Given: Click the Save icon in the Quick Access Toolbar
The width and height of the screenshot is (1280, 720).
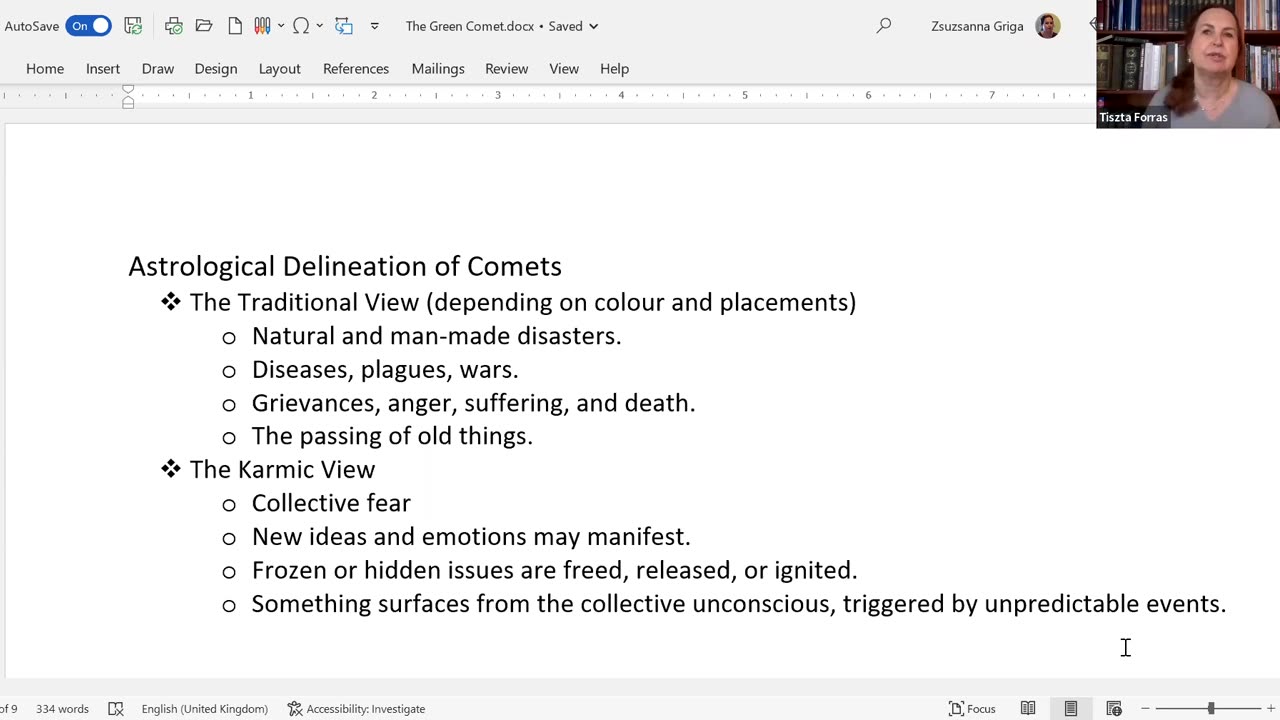Looking at the screenshot, I should pyautogui.click(x=133, y=26).
